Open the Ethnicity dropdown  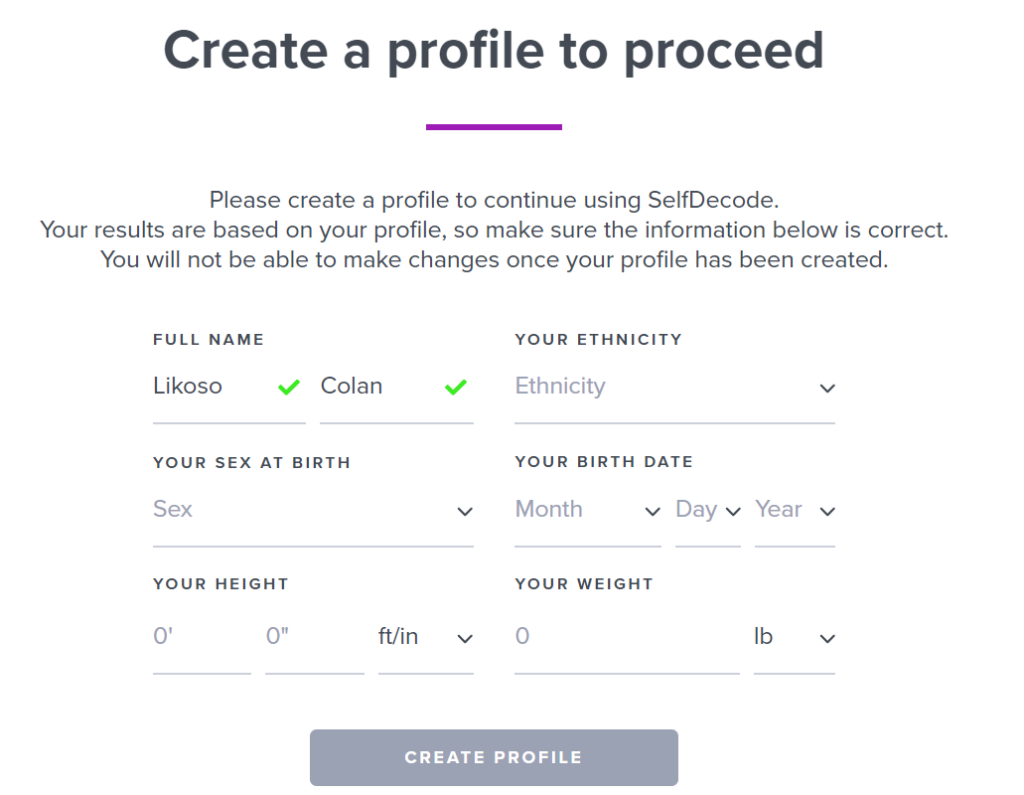(675, 389)
